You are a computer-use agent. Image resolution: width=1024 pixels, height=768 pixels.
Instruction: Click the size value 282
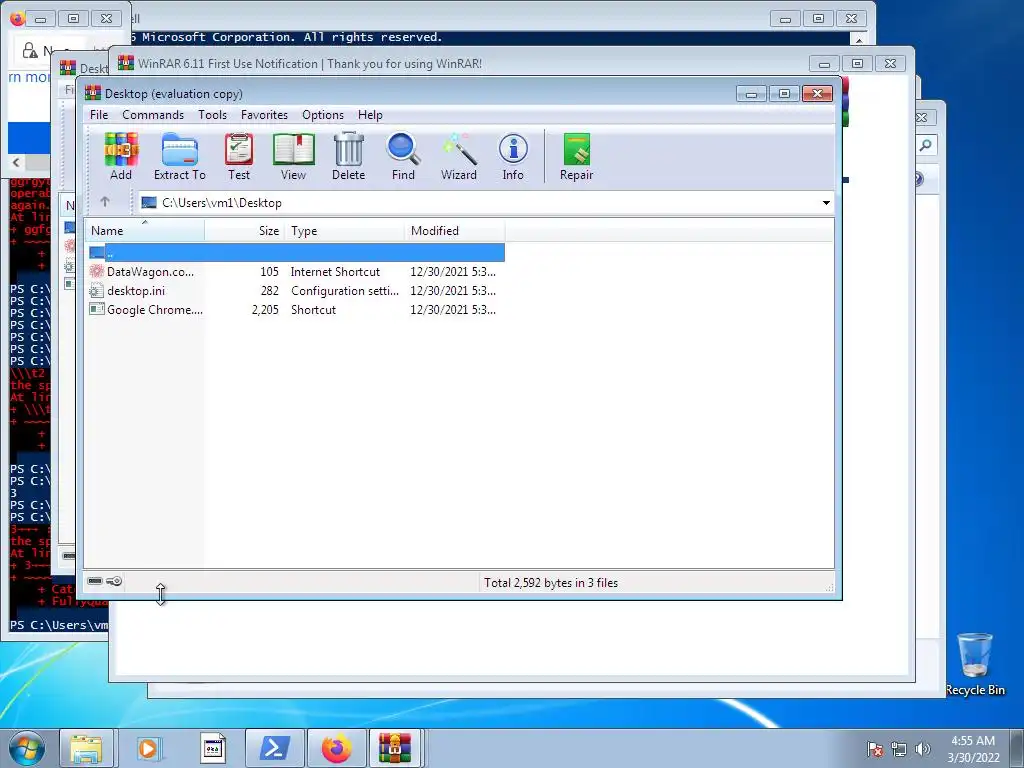click(269, 291)
